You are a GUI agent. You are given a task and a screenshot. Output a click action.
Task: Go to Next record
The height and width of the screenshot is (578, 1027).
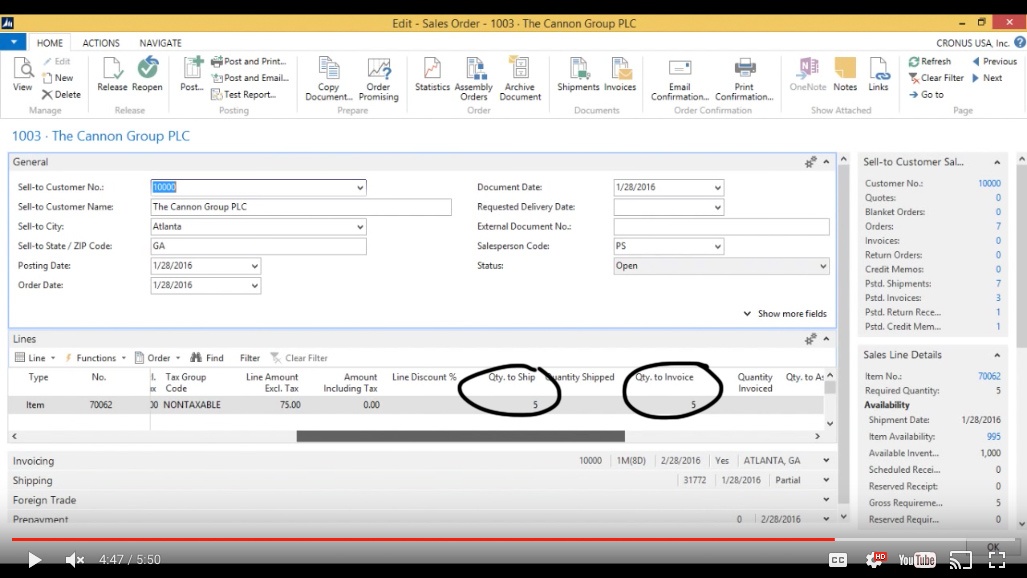click(987, 77)
